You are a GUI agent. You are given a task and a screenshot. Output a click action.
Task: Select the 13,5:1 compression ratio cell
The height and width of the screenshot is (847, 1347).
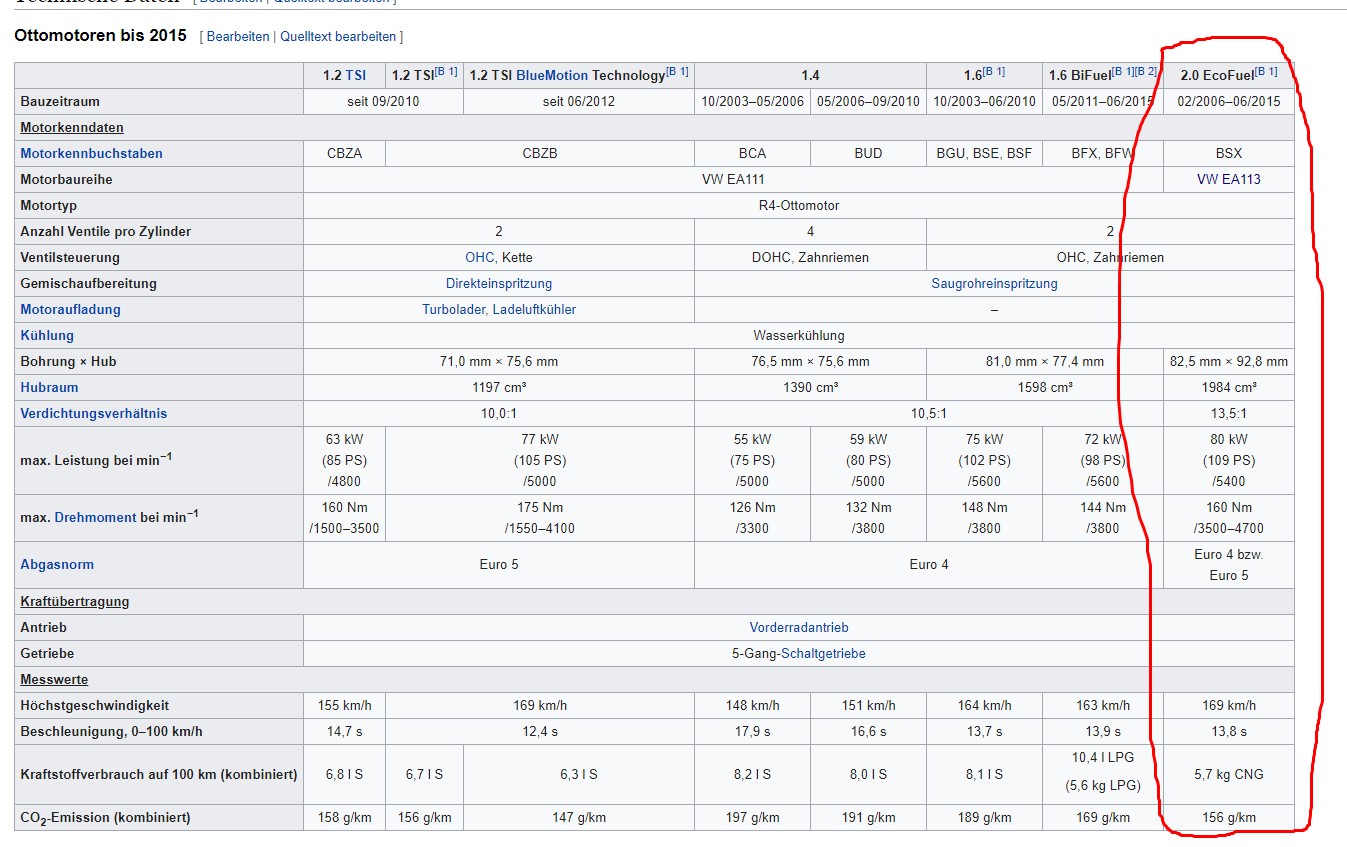point(1229,413)
